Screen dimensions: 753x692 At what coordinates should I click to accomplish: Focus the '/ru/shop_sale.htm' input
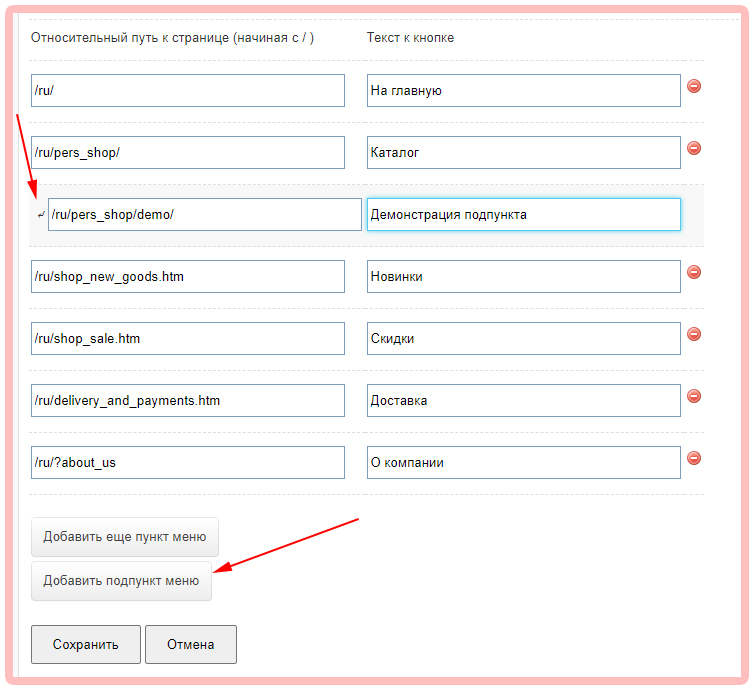[188, 338]
